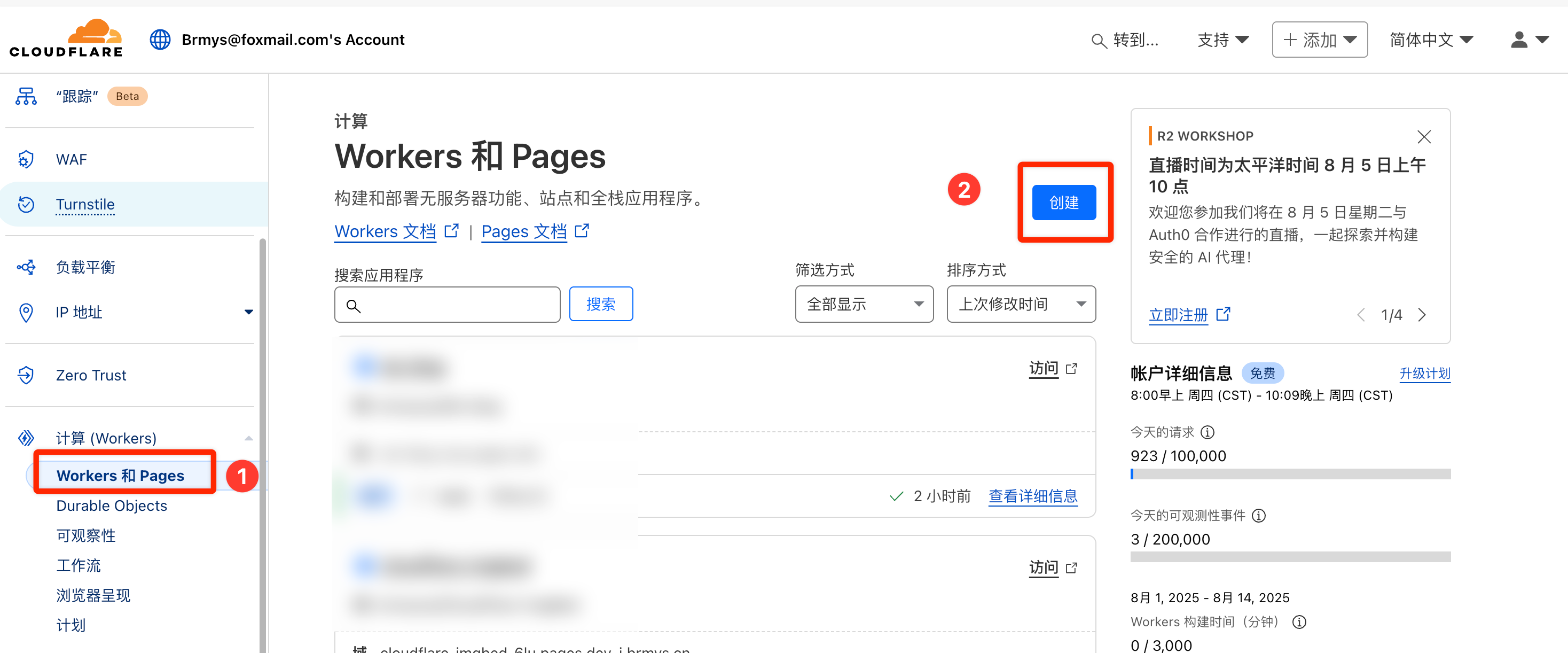Open 浏览器呈现 in sidebar
The image size is (1568, 653).
93,595
